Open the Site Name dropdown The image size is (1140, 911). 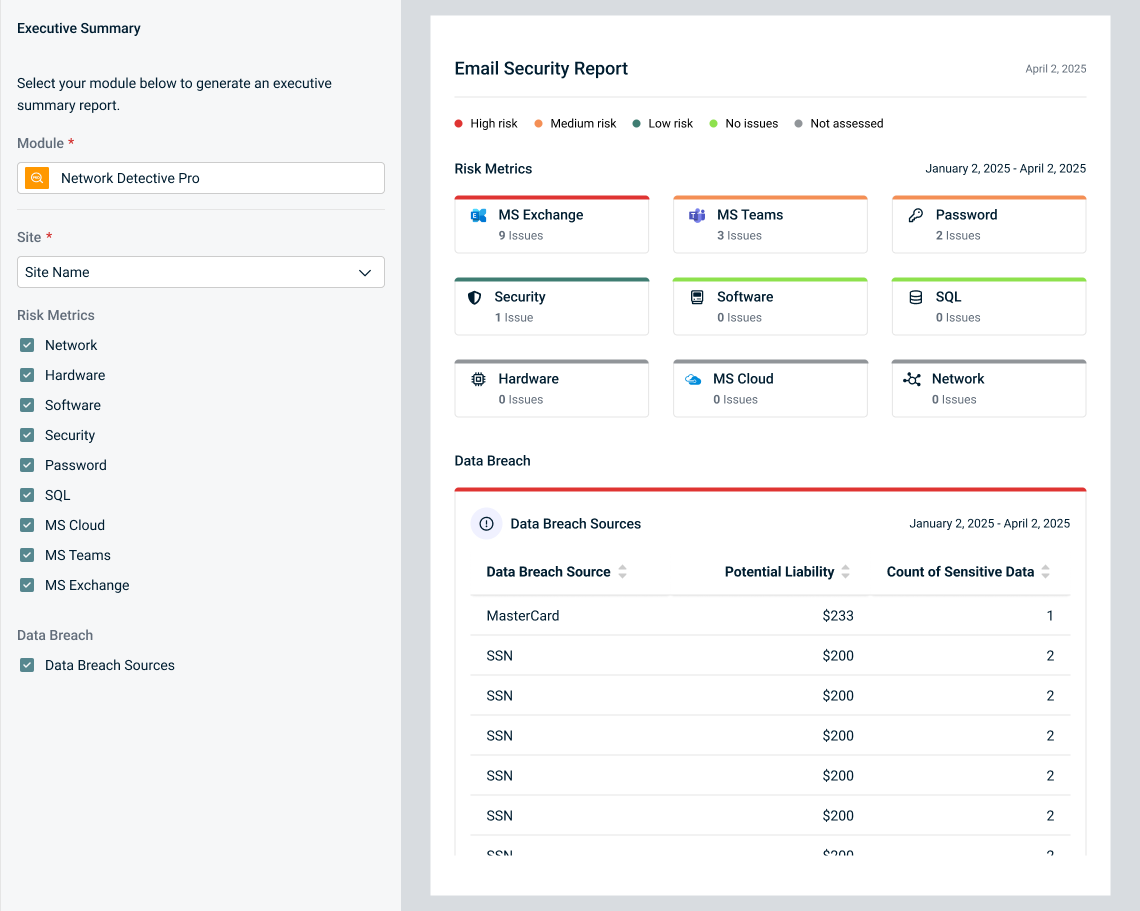pyautogui.click(x=200, y=272)
